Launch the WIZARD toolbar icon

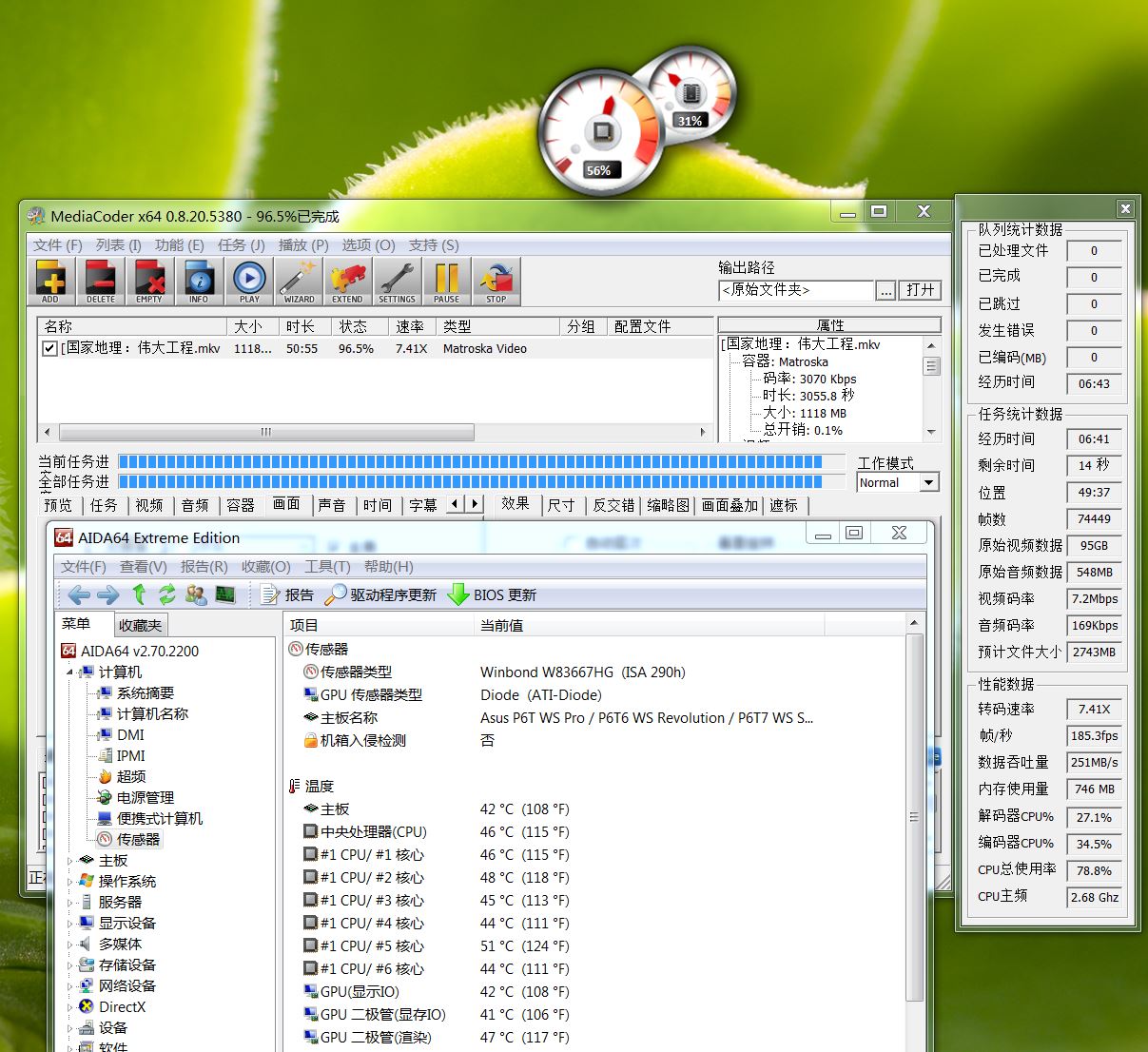299,282
